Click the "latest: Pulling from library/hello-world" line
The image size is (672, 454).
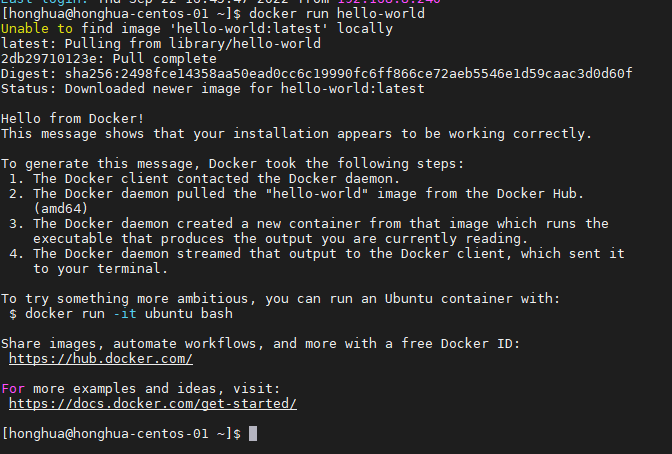tap(160, 44)
